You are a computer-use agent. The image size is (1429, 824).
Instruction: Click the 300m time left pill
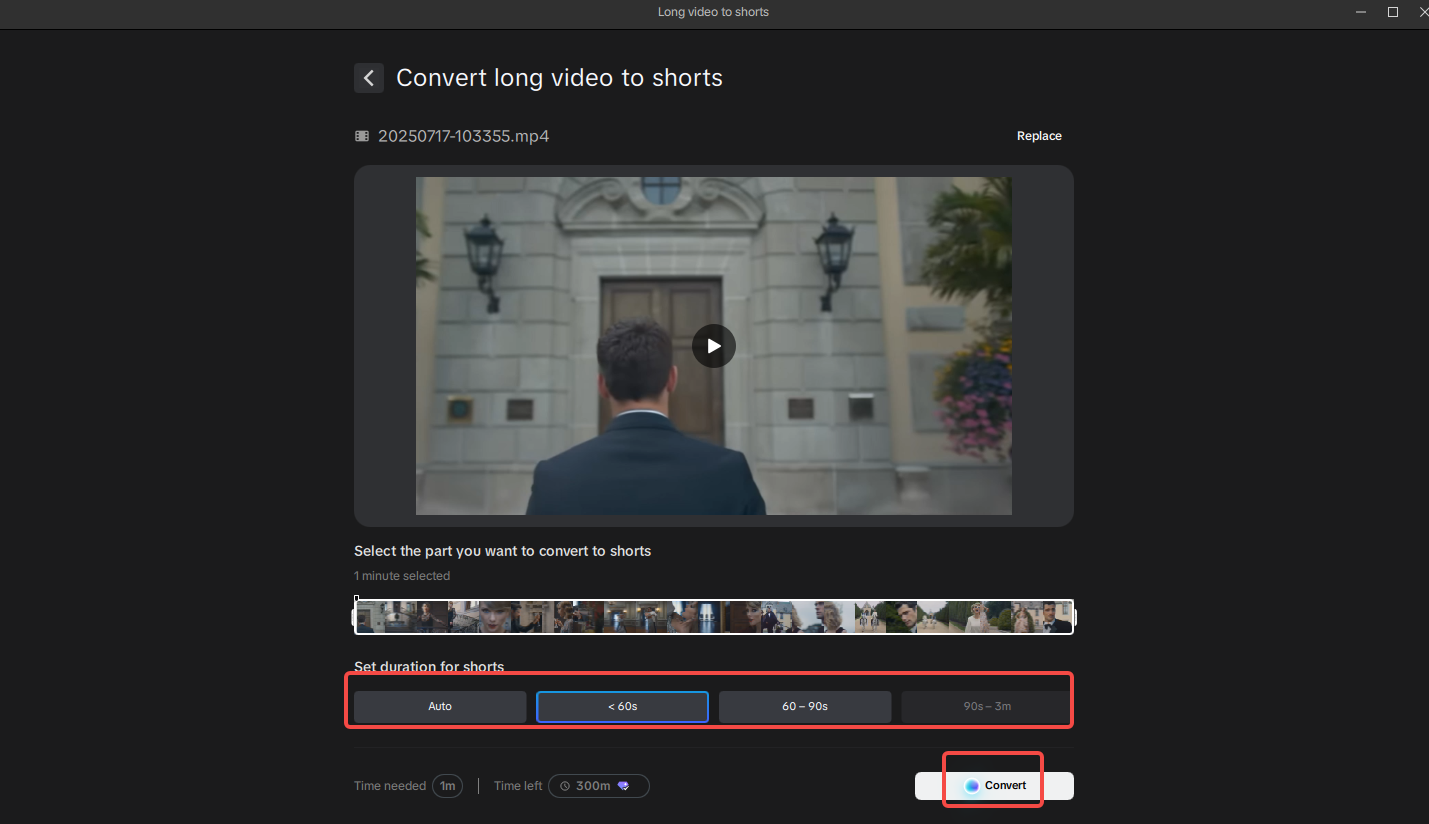point(598,785)
